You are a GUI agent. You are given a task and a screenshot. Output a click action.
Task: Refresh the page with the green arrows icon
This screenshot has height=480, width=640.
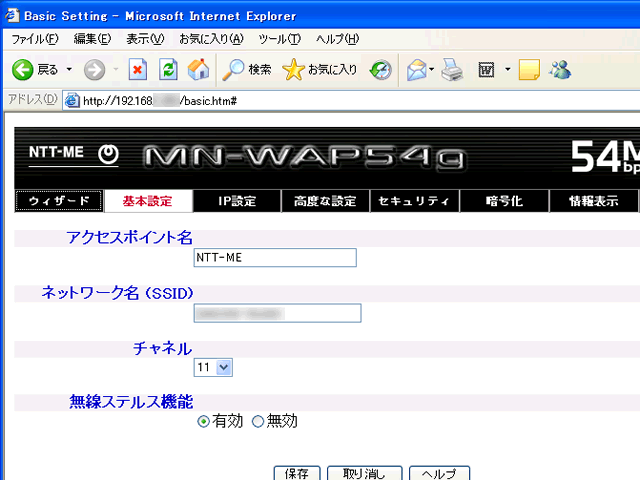tap(168, 70)
